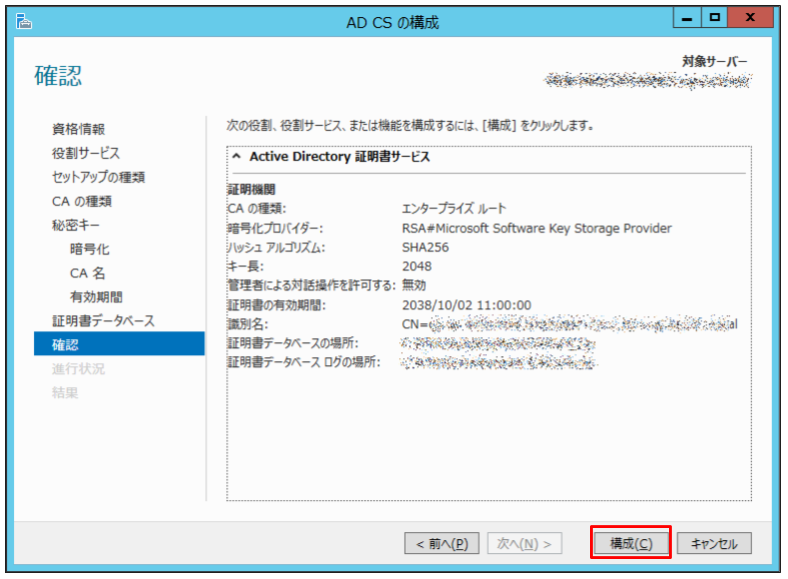Image resolution: width=788 pixels, height=579 pixels.
Task: Click the 証明機関 heading
Action: pos(252,189)
